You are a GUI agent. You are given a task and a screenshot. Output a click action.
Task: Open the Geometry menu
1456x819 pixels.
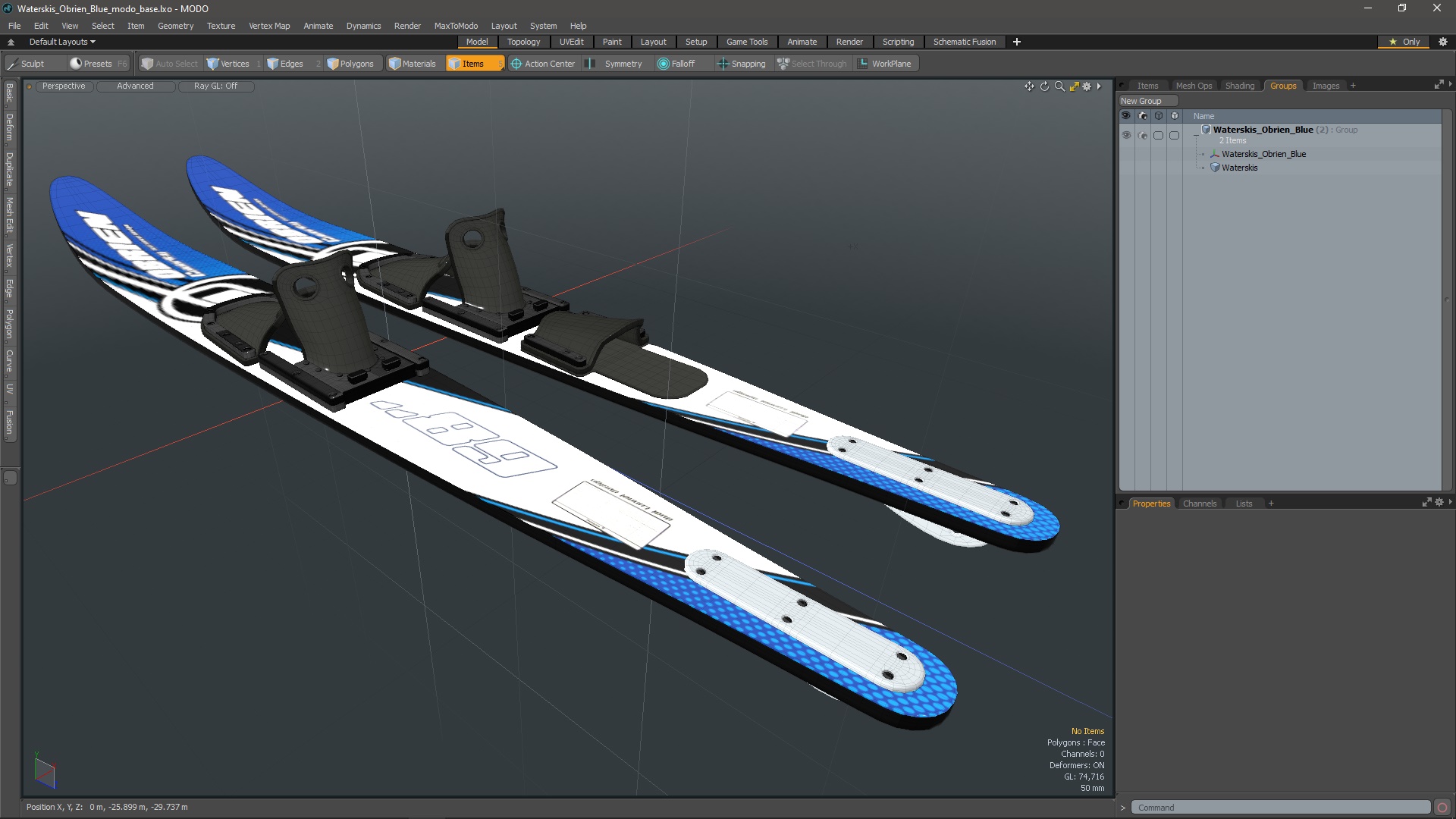(175, 26)
